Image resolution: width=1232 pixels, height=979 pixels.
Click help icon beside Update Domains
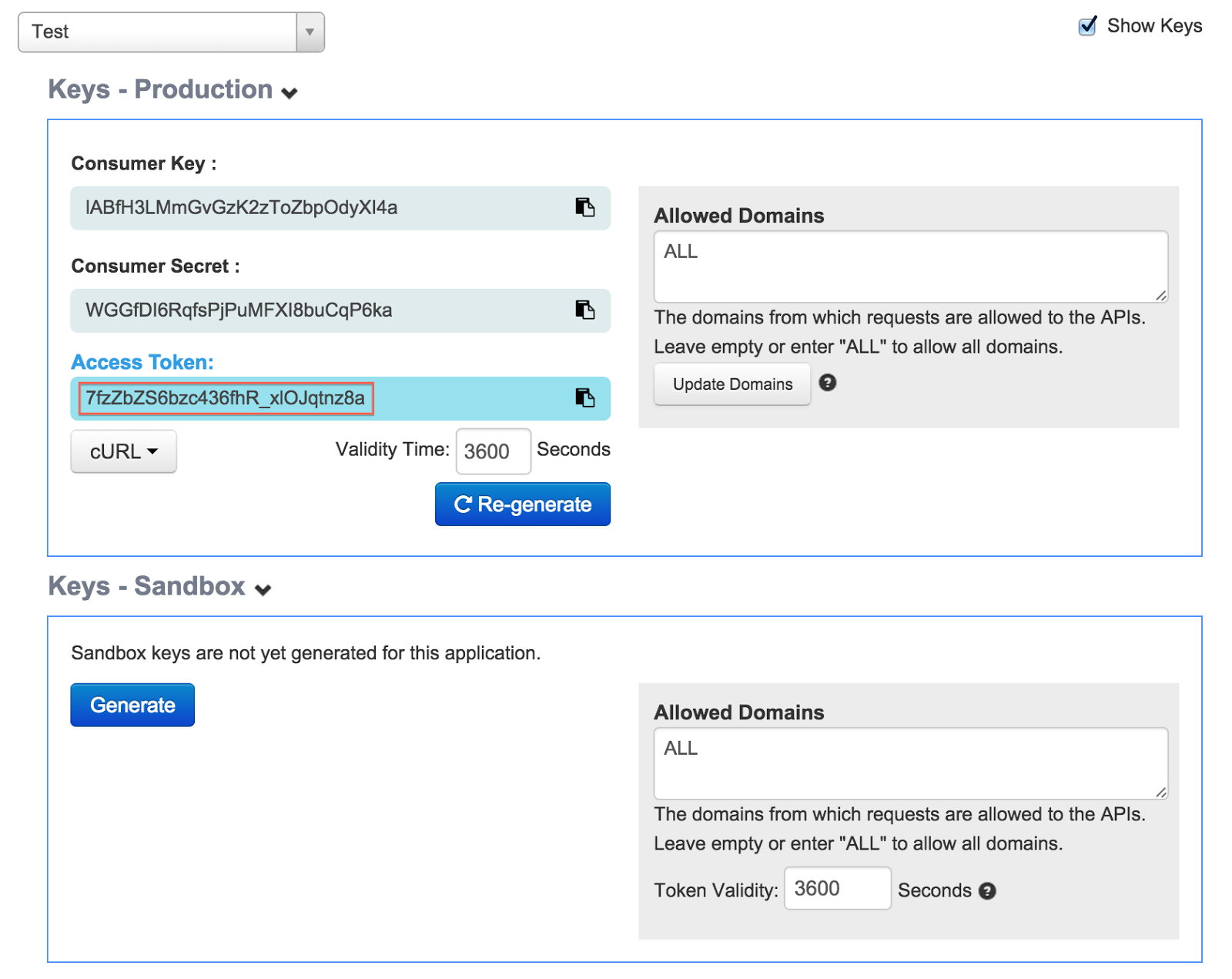click(827, 383)
